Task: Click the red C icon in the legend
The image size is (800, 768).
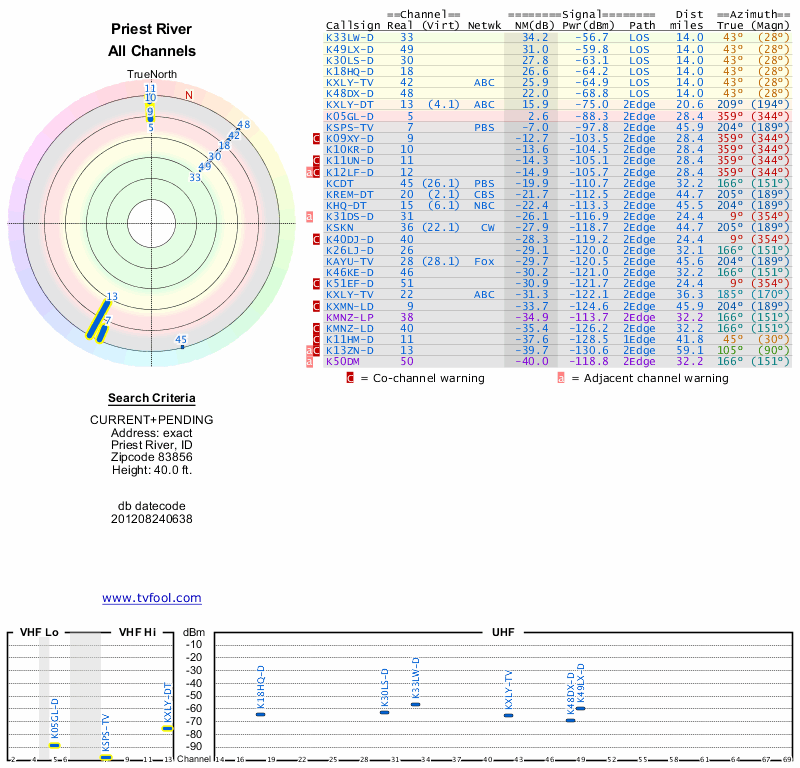Action: point(350,378)
